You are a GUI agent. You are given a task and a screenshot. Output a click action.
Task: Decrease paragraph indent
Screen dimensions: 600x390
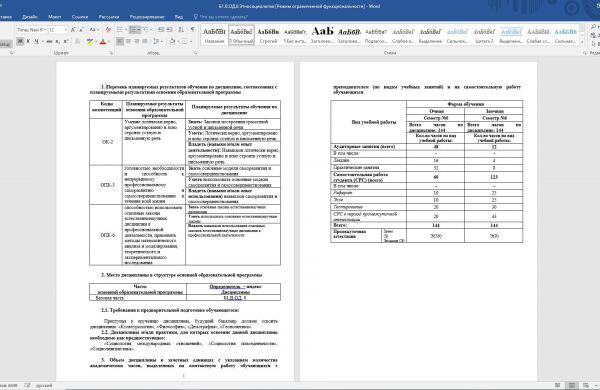click(161, 29)
